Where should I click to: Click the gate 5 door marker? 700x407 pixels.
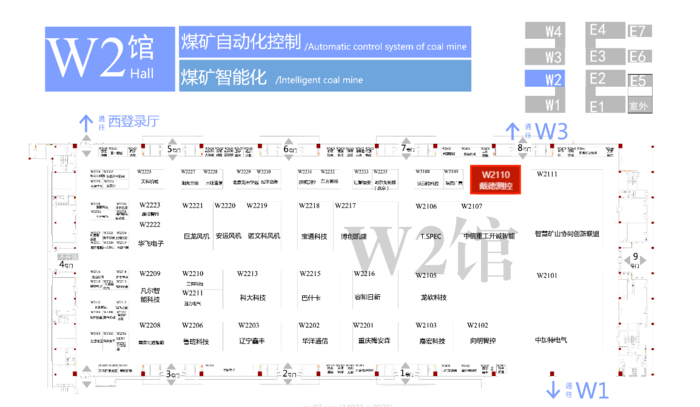pos(173,149)
